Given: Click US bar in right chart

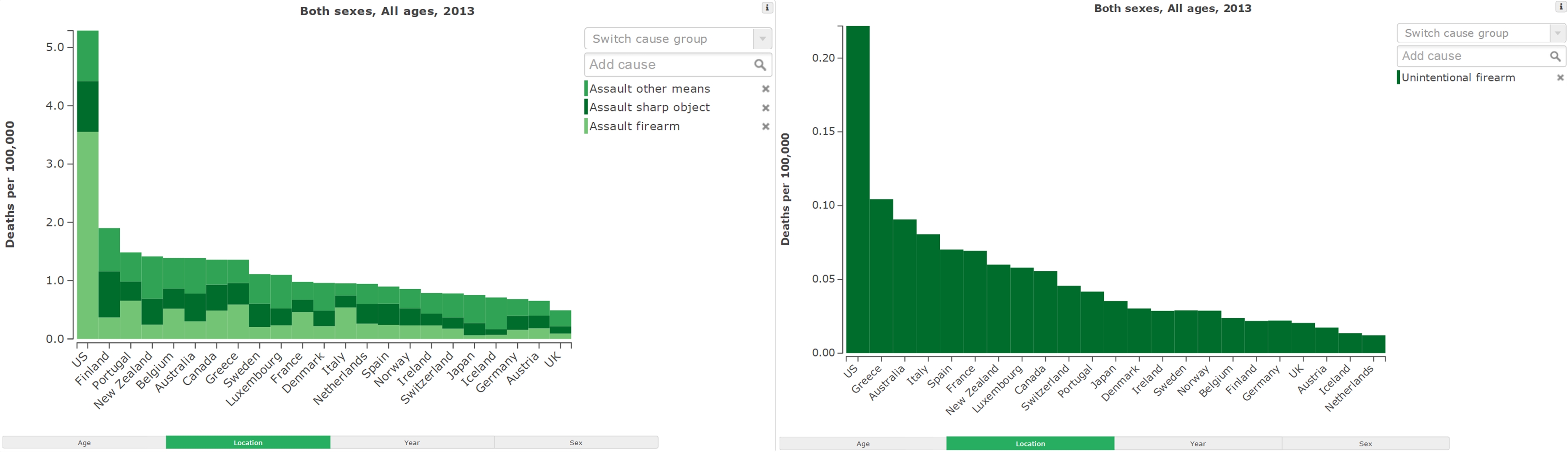Looking at the screenshot, I should (858, 189).
